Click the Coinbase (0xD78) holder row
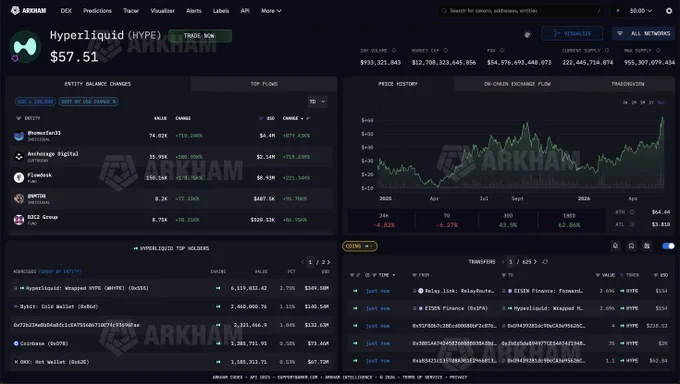680x384 pixels. point(172,343)
